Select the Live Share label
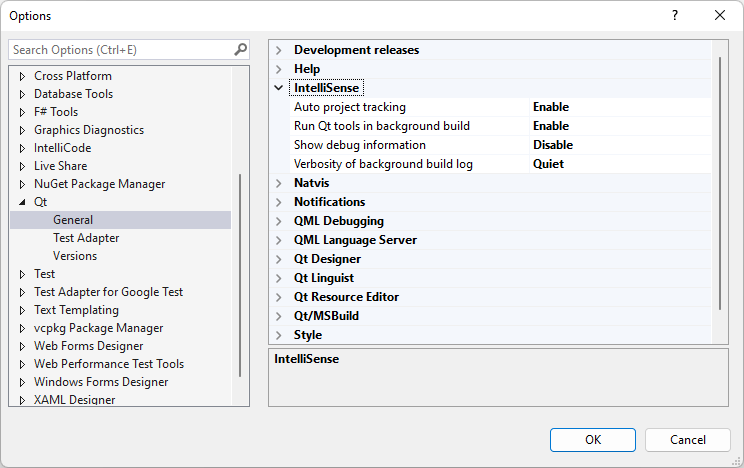The image size is (744, 468). pos(60,166)
